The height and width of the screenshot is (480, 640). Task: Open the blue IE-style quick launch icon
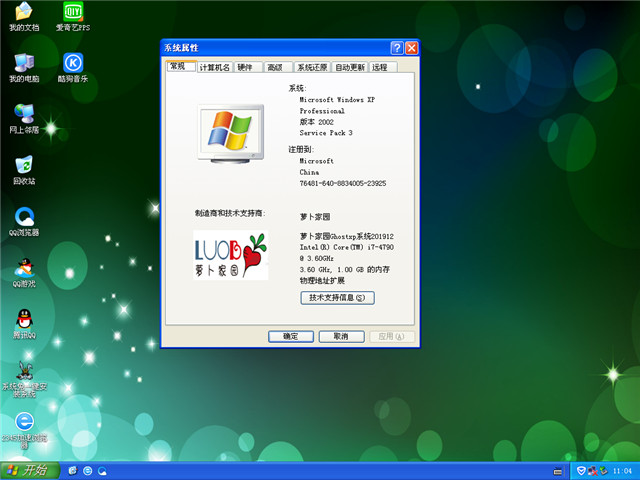point(88,471)
